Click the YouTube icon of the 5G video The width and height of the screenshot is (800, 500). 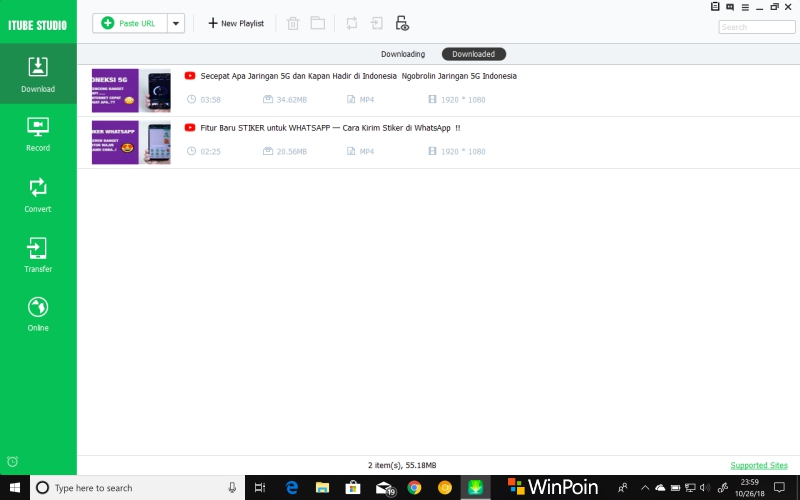click(190, 76)
